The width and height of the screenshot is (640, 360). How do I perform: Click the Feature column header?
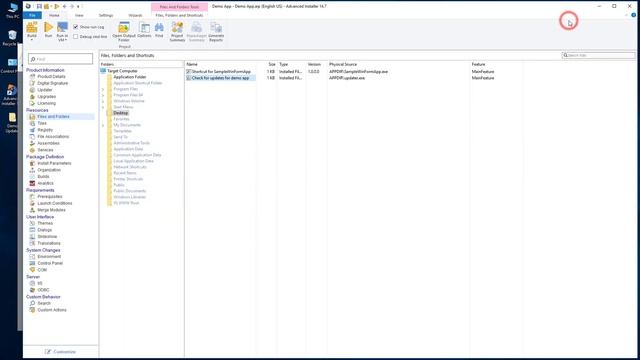tap(478, 64)
